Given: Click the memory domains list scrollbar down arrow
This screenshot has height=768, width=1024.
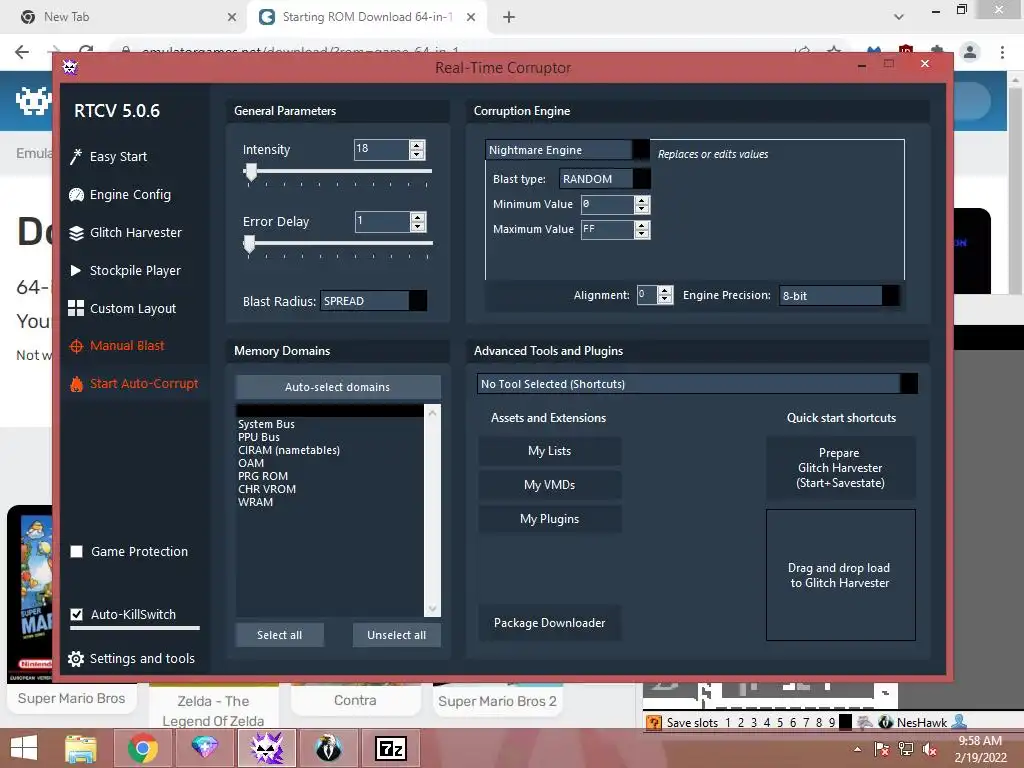Looking at the screenshot, I should coord(432,609).
